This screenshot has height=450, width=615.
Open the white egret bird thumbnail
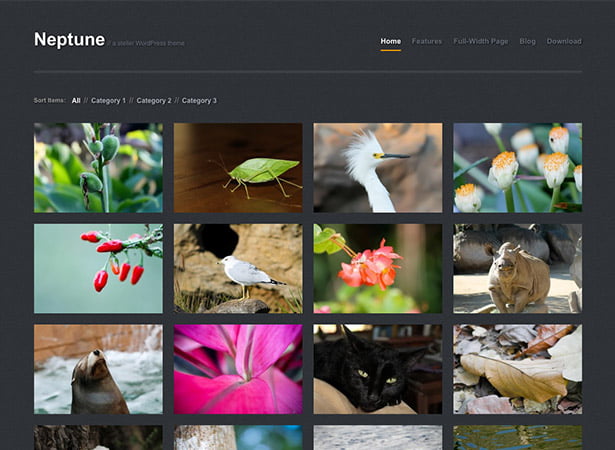378,168
